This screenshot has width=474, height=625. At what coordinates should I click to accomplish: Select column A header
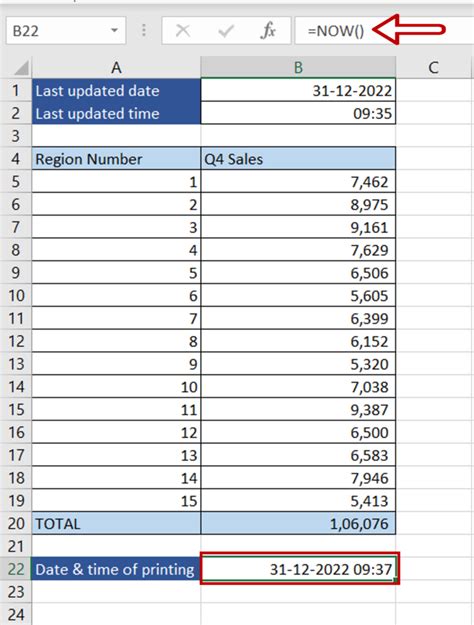tap(116, 68)
